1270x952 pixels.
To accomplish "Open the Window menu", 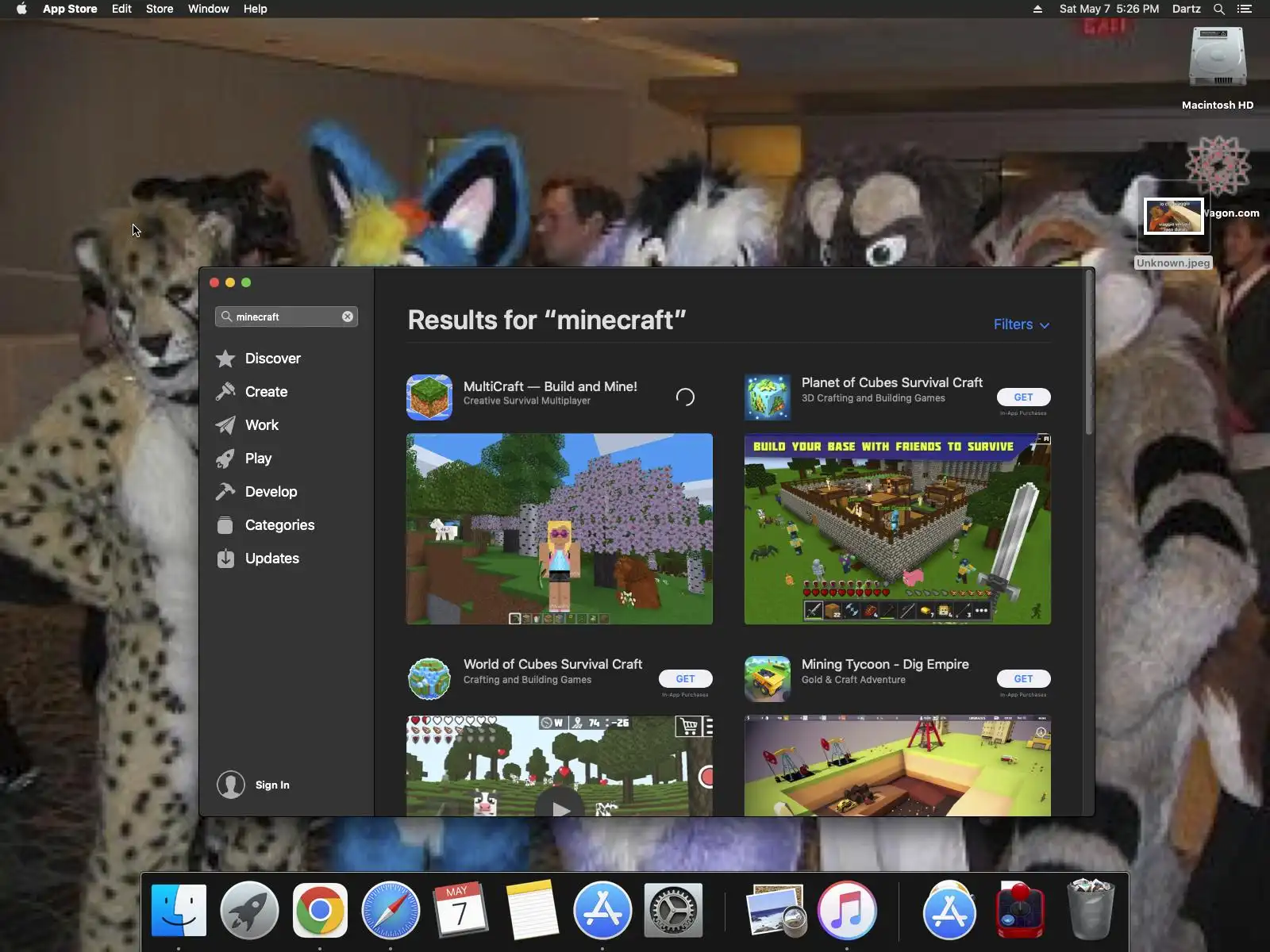I will tap(208, 9).
